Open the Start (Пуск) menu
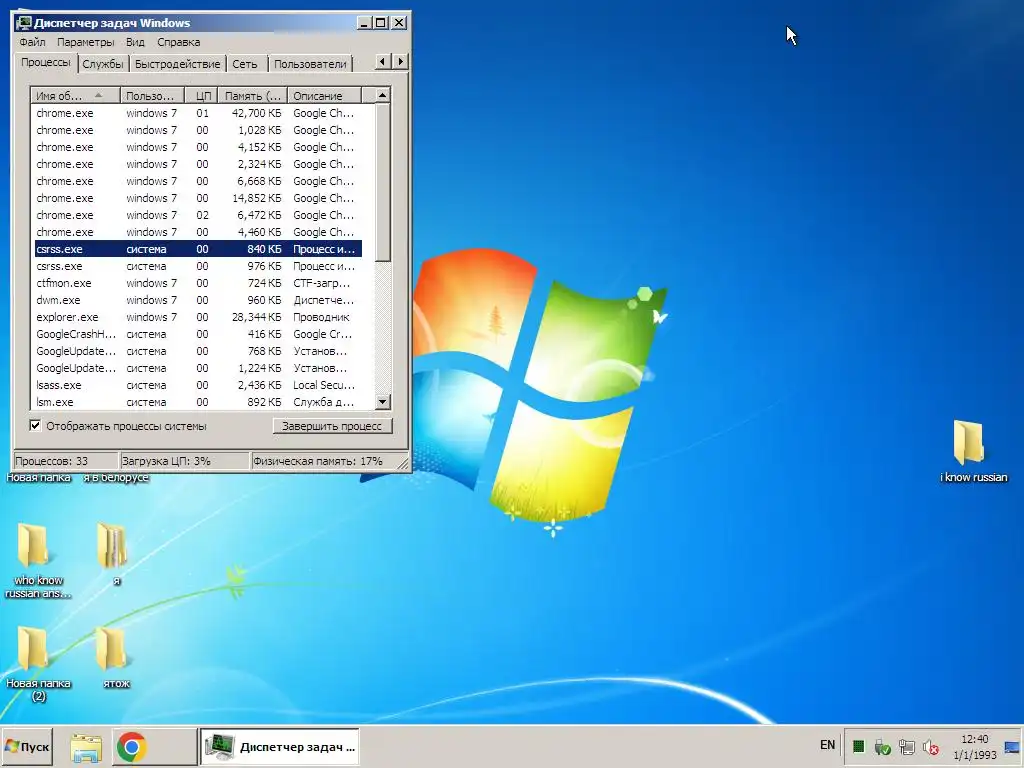Image resolution: width=1024 pixels, height=768 pixels. (27, 746)
